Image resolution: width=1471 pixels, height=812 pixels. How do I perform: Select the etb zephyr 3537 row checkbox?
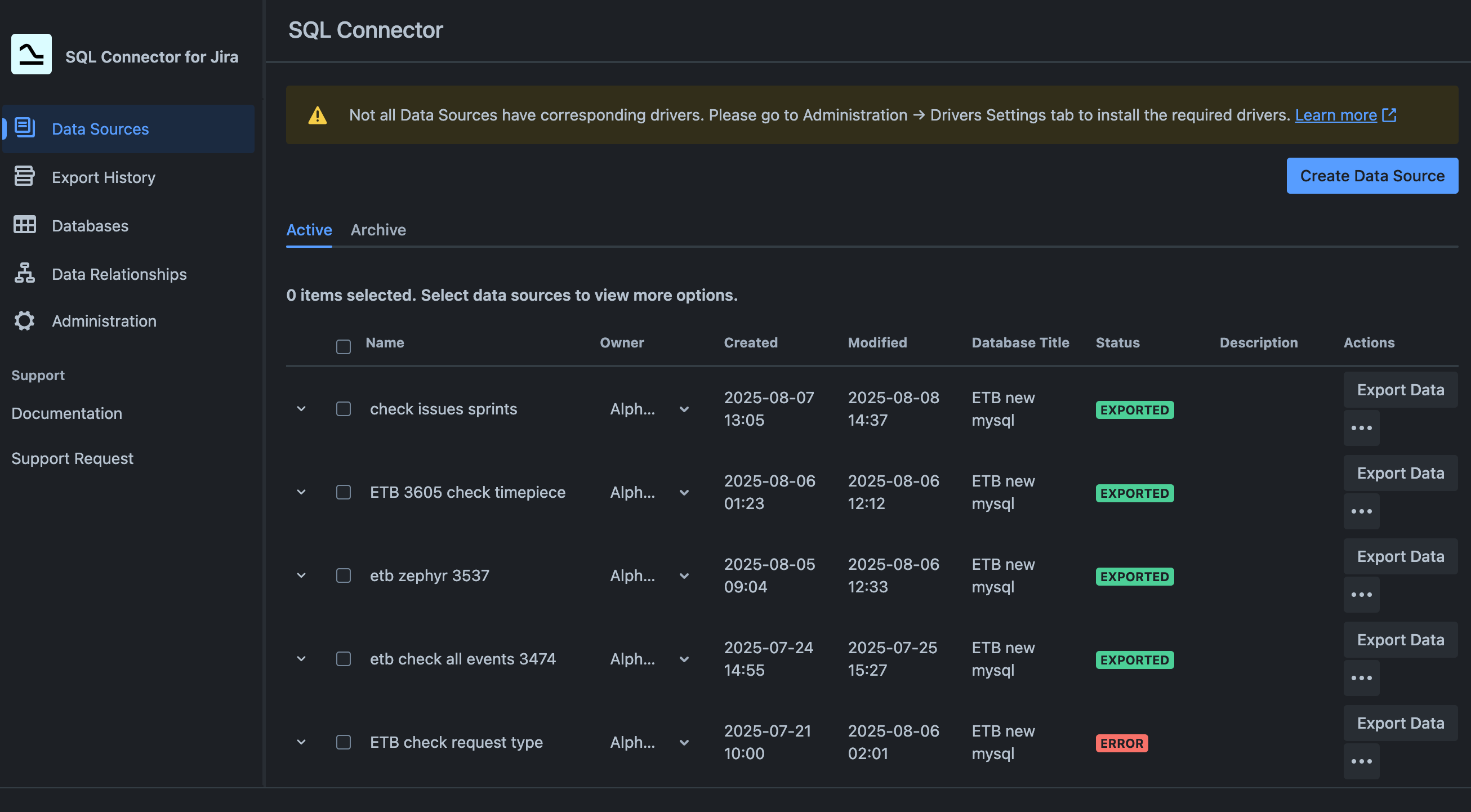[x=343, y=575]
